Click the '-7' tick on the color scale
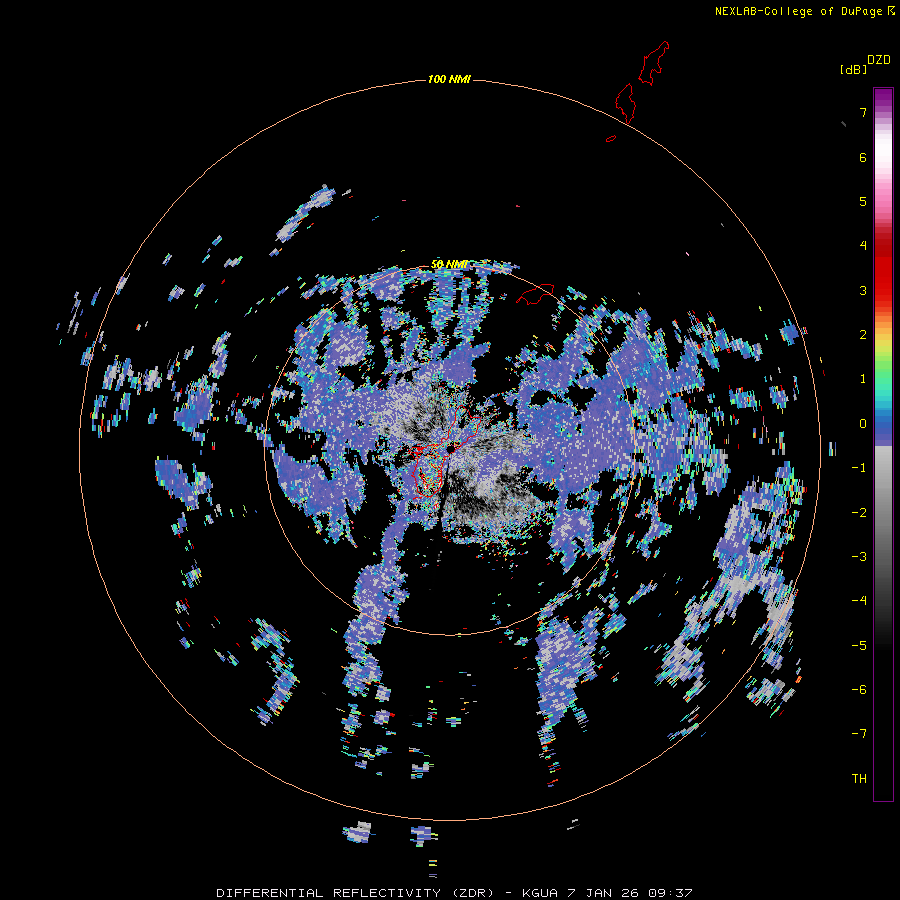Viewport: 900px width, 900px height. click(x=859, y=734)
